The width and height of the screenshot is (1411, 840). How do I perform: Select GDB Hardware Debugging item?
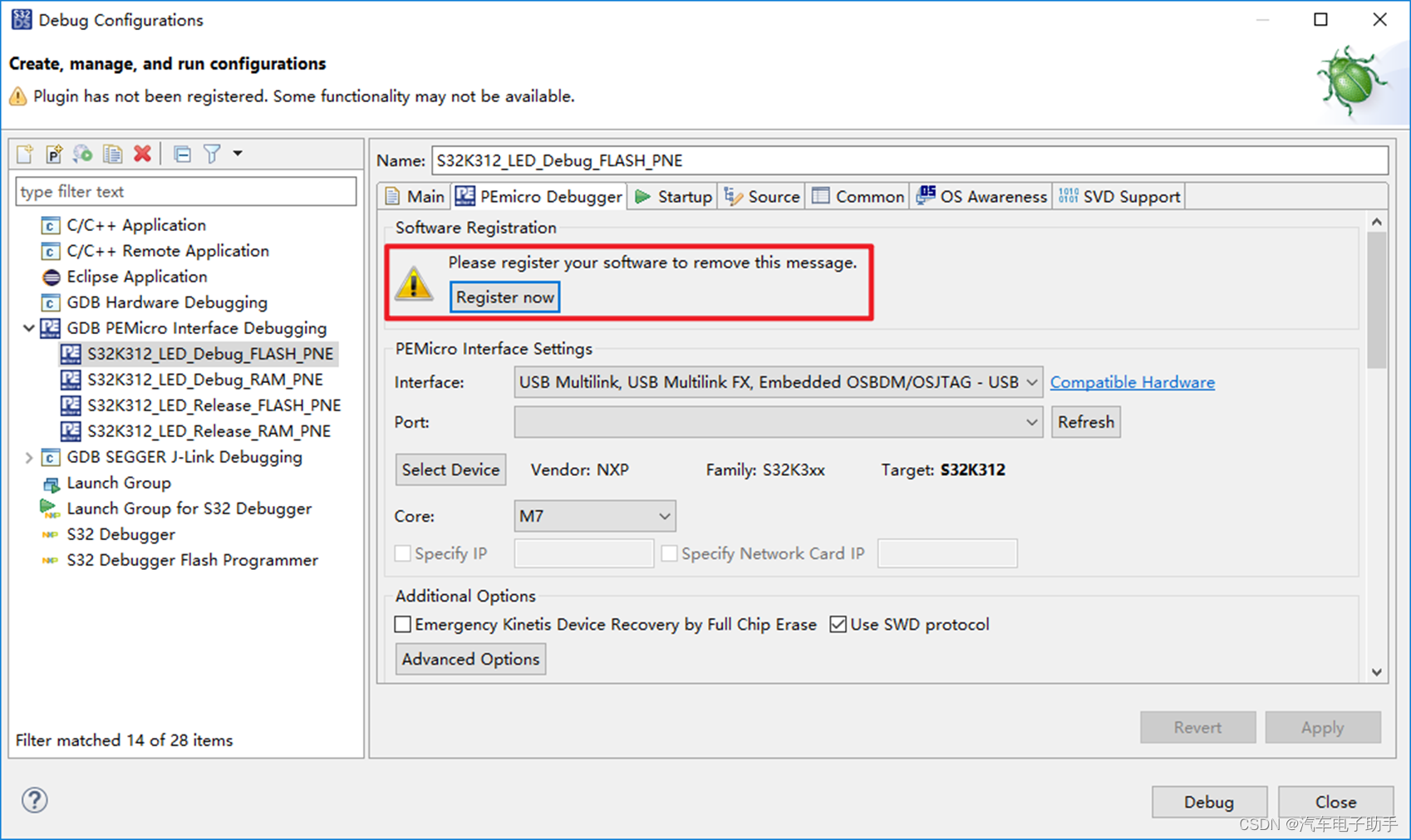167,302
